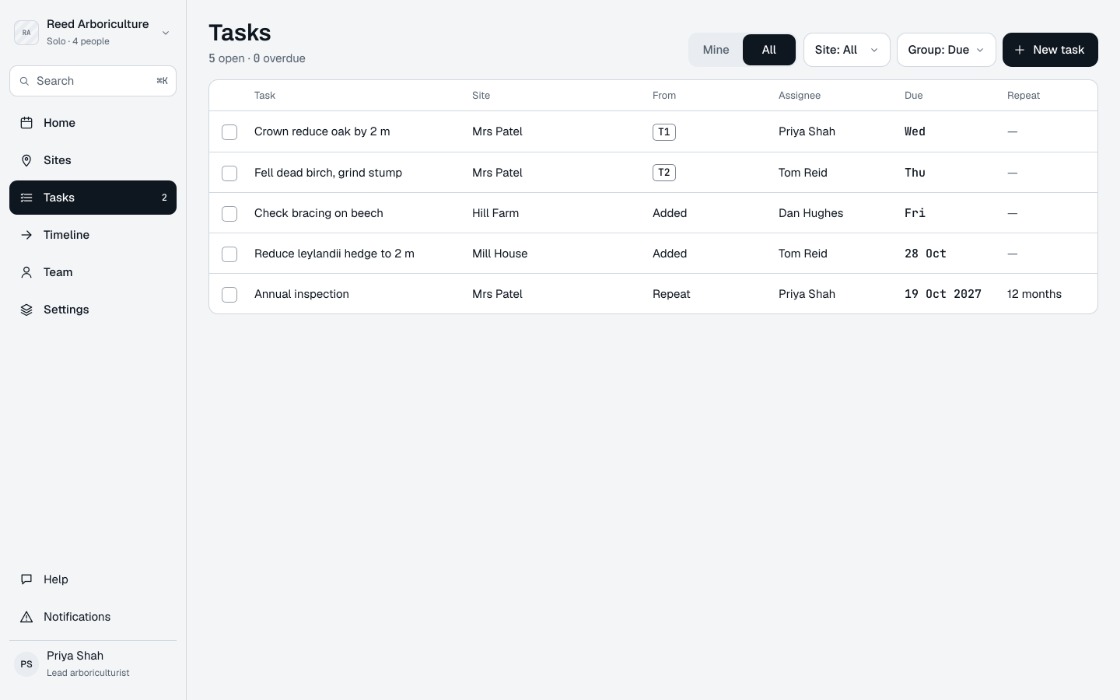Click the Home calendar icon in sidebar
Image resolution: width=1120 pixels, height=700 pixels.
tap(26, 123)
